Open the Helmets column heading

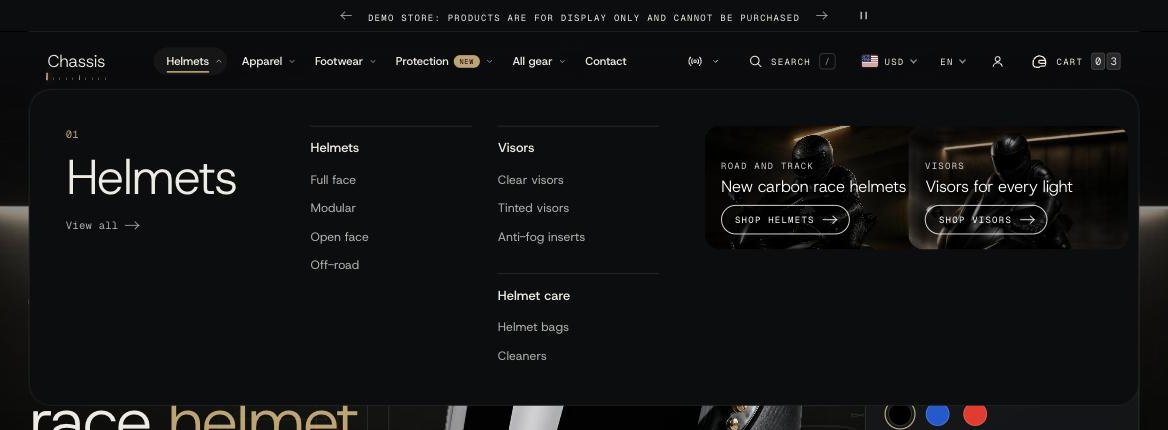(334, 148)
